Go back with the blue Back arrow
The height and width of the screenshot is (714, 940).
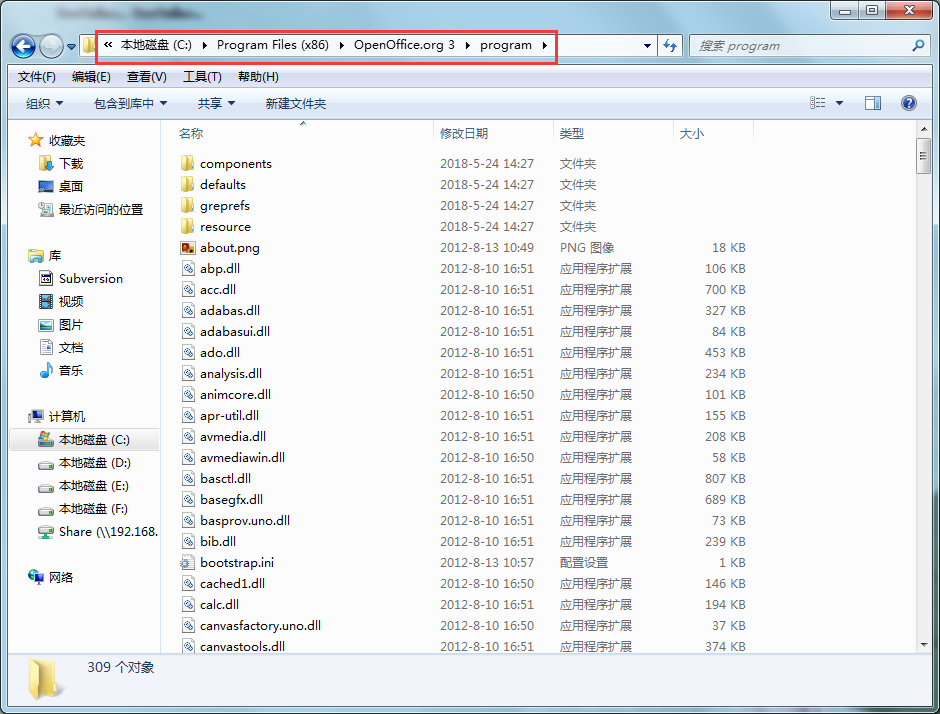pos(23,46)
